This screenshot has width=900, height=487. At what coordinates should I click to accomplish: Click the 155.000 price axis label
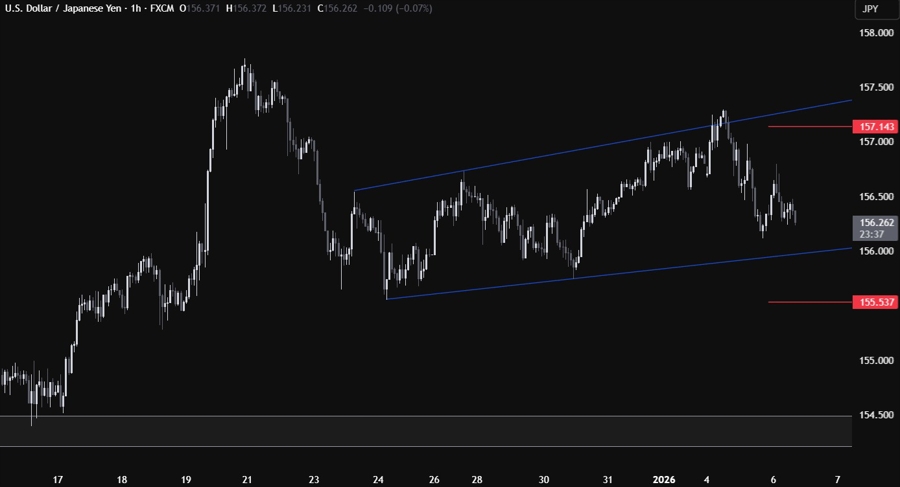pos(876,361)
